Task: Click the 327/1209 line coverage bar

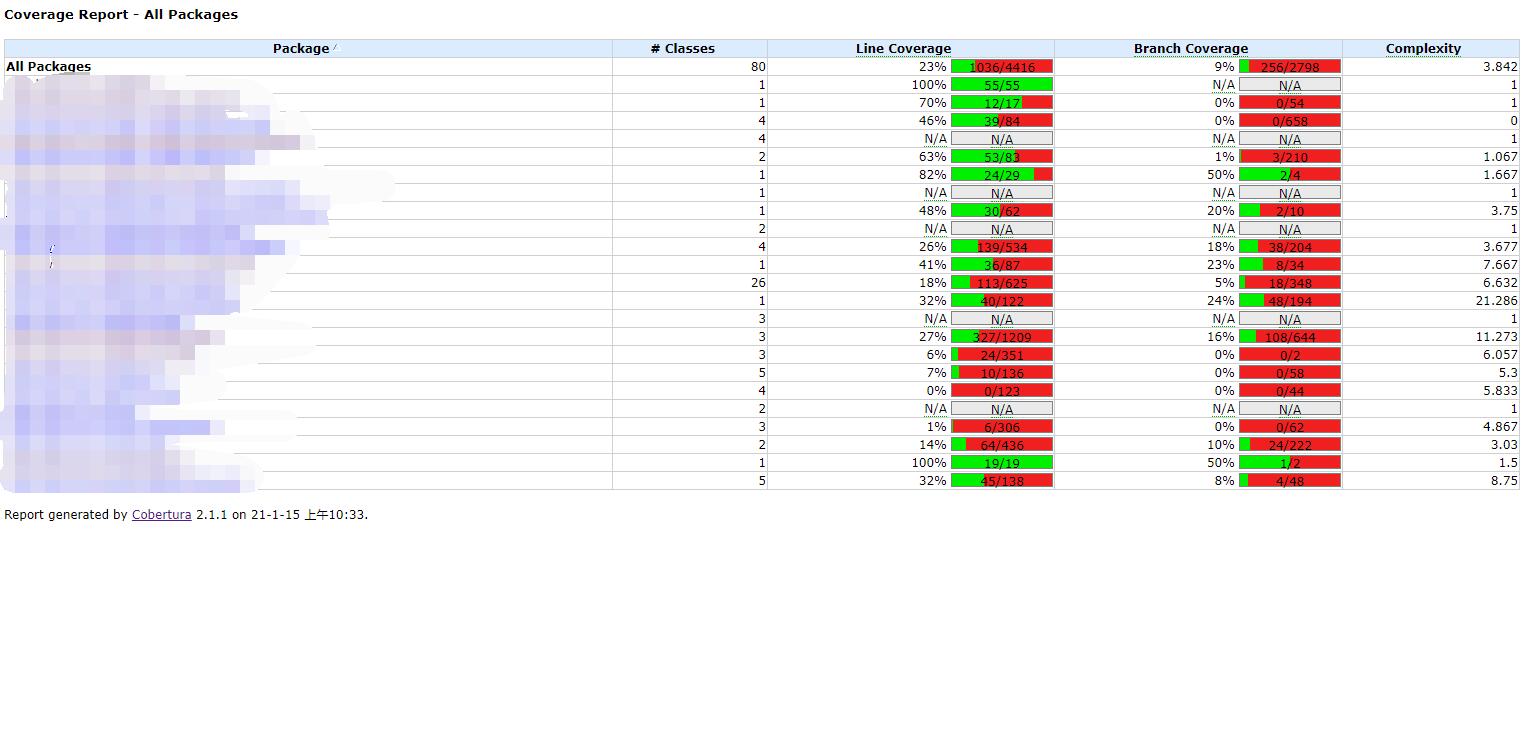Action: click(1002, 337)
